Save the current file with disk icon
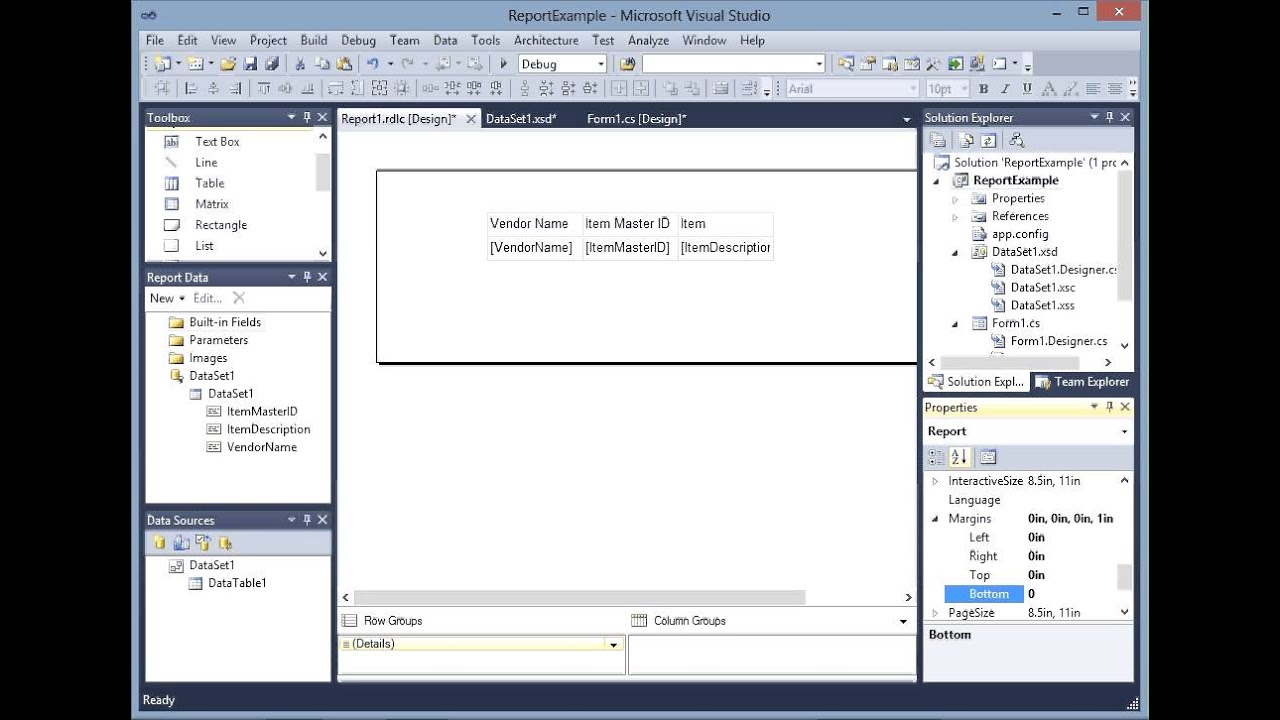 click(251, 64)
